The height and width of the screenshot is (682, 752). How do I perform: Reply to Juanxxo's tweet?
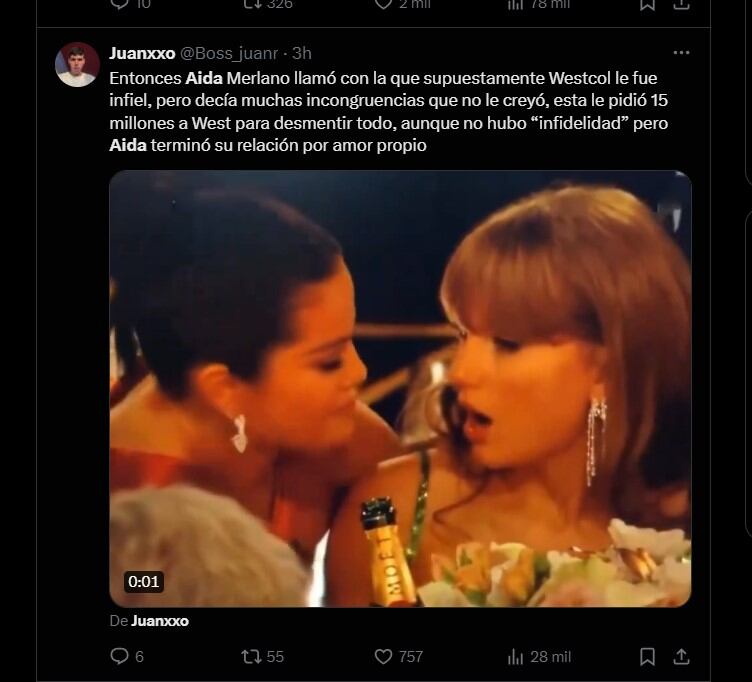120,656
